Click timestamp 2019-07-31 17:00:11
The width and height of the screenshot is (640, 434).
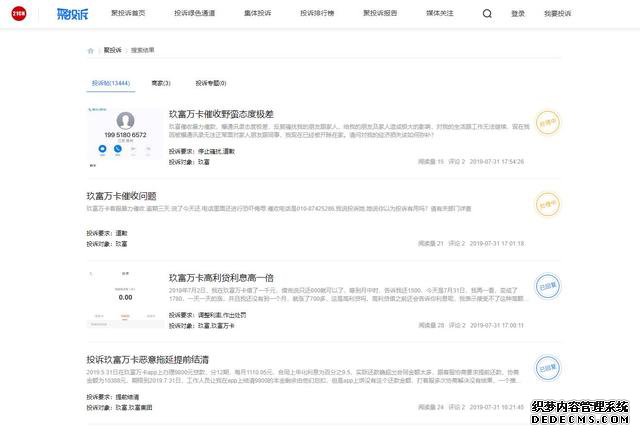pos(497,325)
